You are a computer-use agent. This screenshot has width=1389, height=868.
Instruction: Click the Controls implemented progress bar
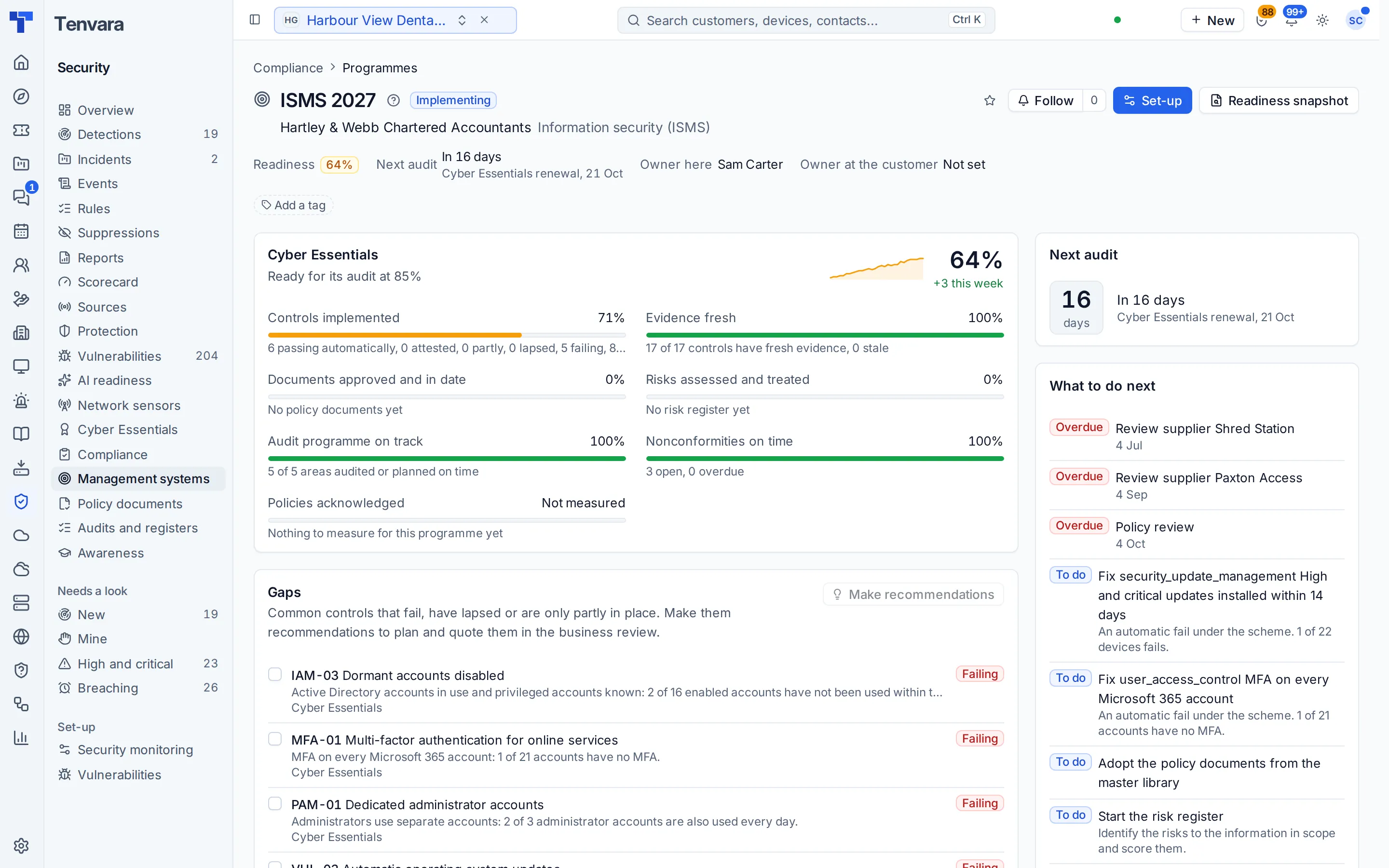pyautogui.click(x=447, y=335)
